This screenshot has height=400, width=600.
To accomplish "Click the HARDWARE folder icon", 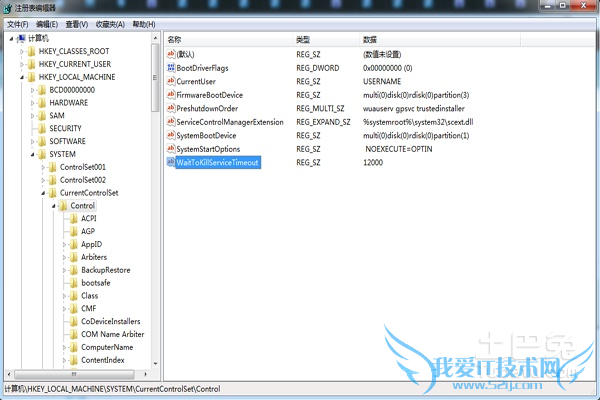I will point(42,103).
